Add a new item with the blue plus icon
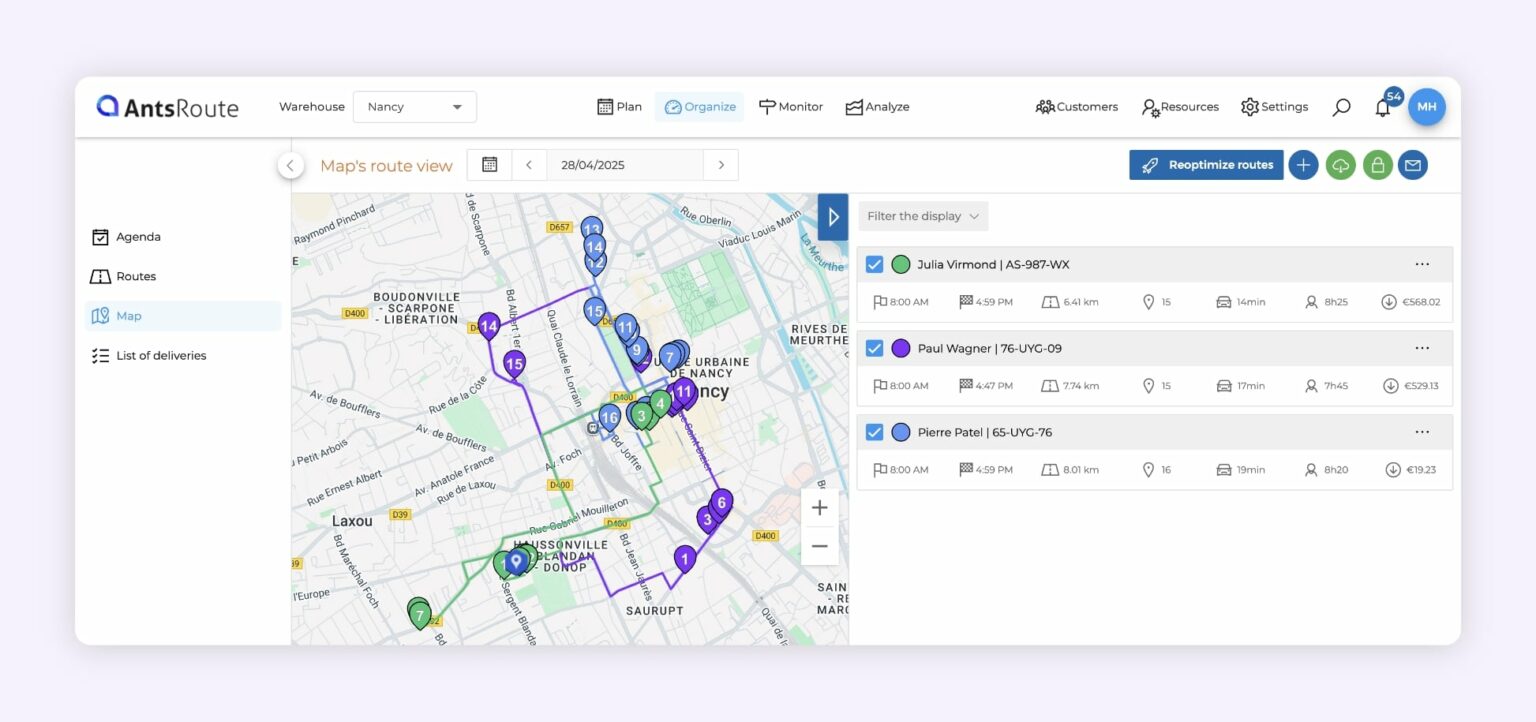 1303,164
